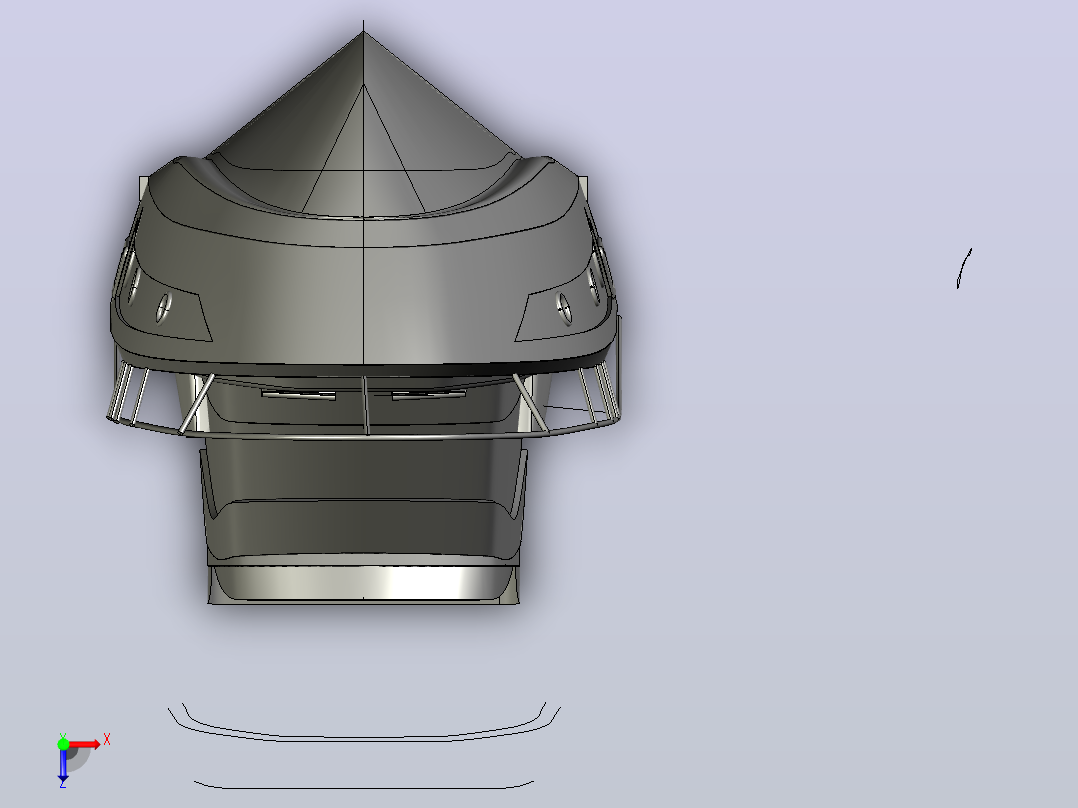Select the center vertical railing post
This screenshot has height=808, width=1078.
(366, 406)
